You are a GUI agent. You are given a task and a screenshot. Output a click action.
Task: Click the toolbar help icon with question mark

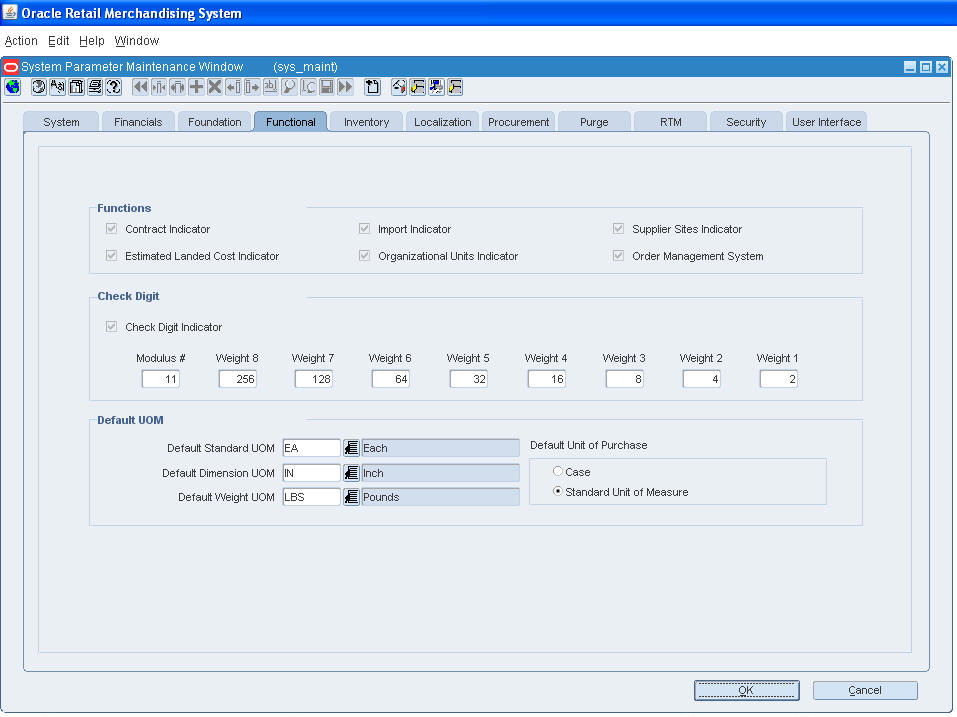[114, 87]
